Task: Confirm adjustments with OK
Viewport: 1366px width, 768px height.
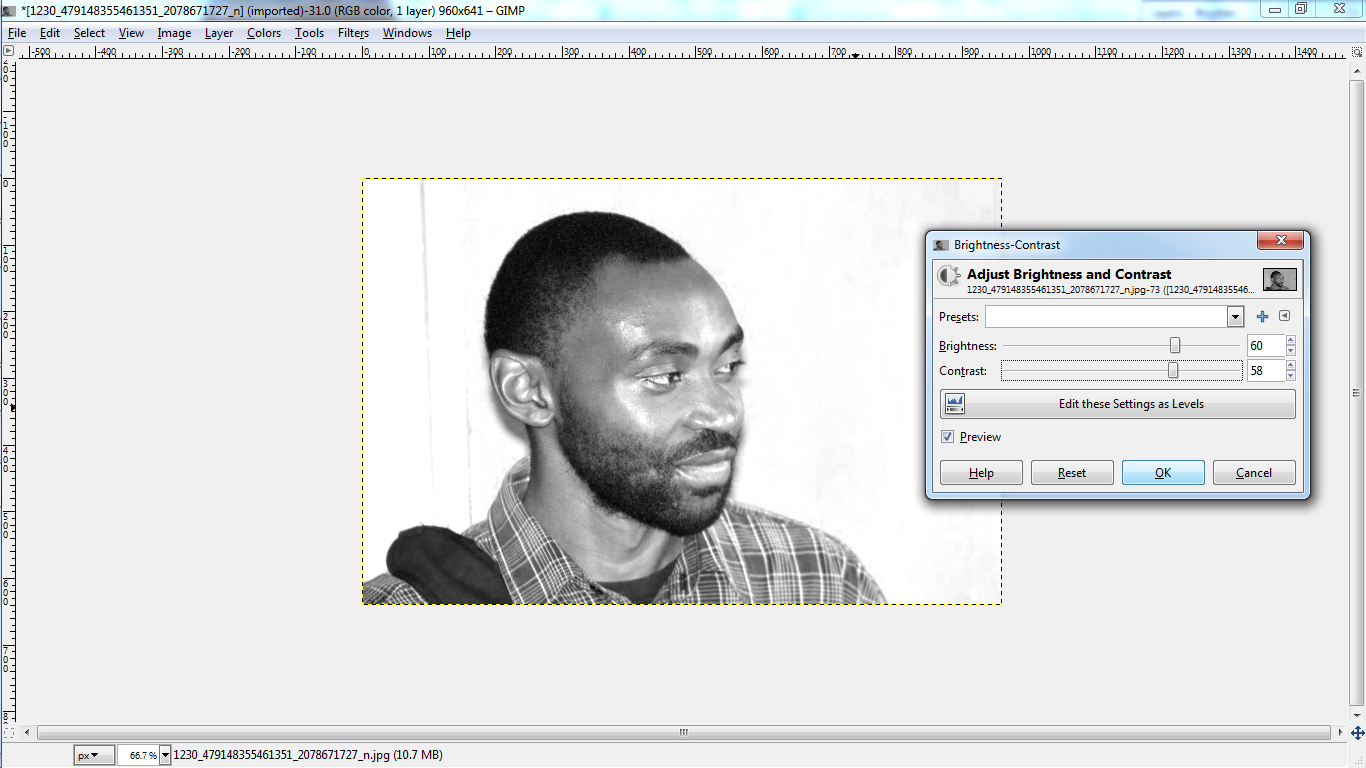Action: (x=1163, y=473)
